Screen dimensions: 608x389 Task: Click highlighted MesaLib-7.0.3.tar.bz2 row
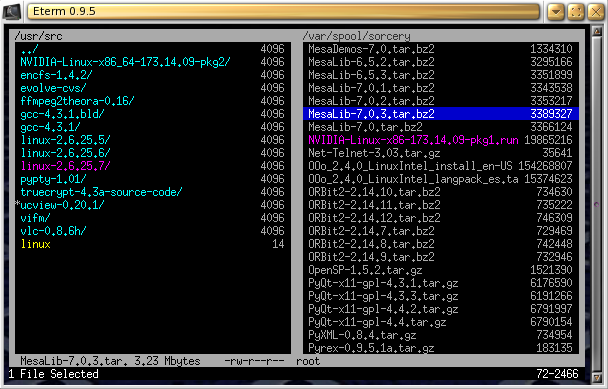440,114
